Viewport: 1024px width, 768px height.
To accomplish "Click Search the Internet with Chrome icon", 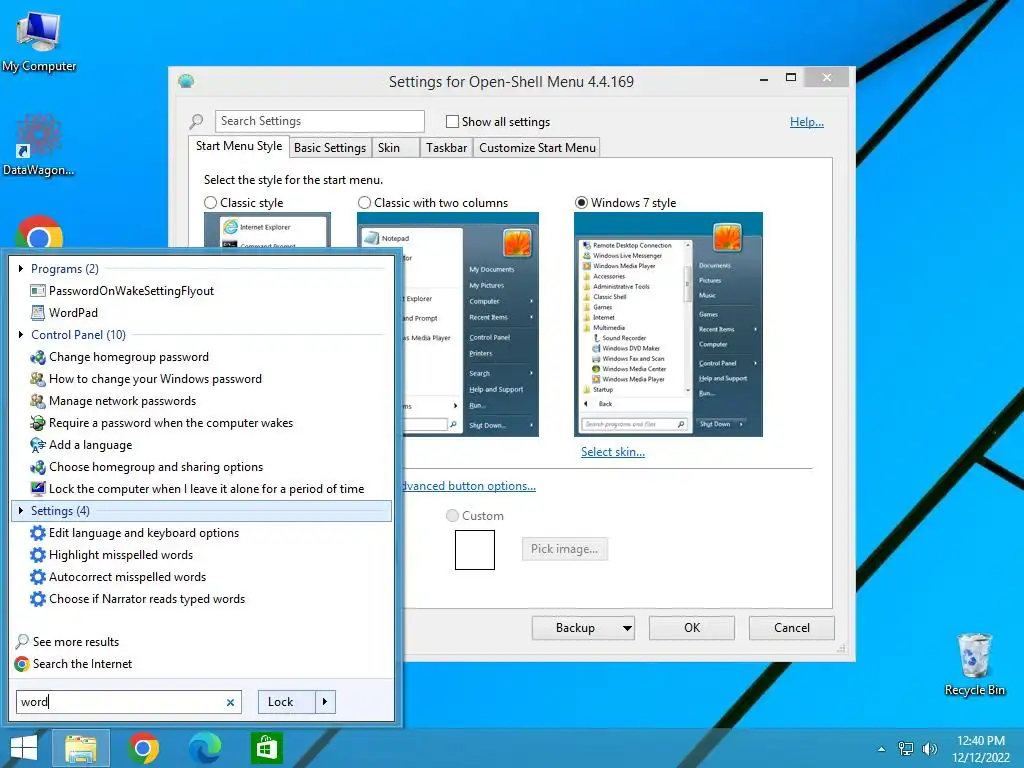I will coord(73,664).
